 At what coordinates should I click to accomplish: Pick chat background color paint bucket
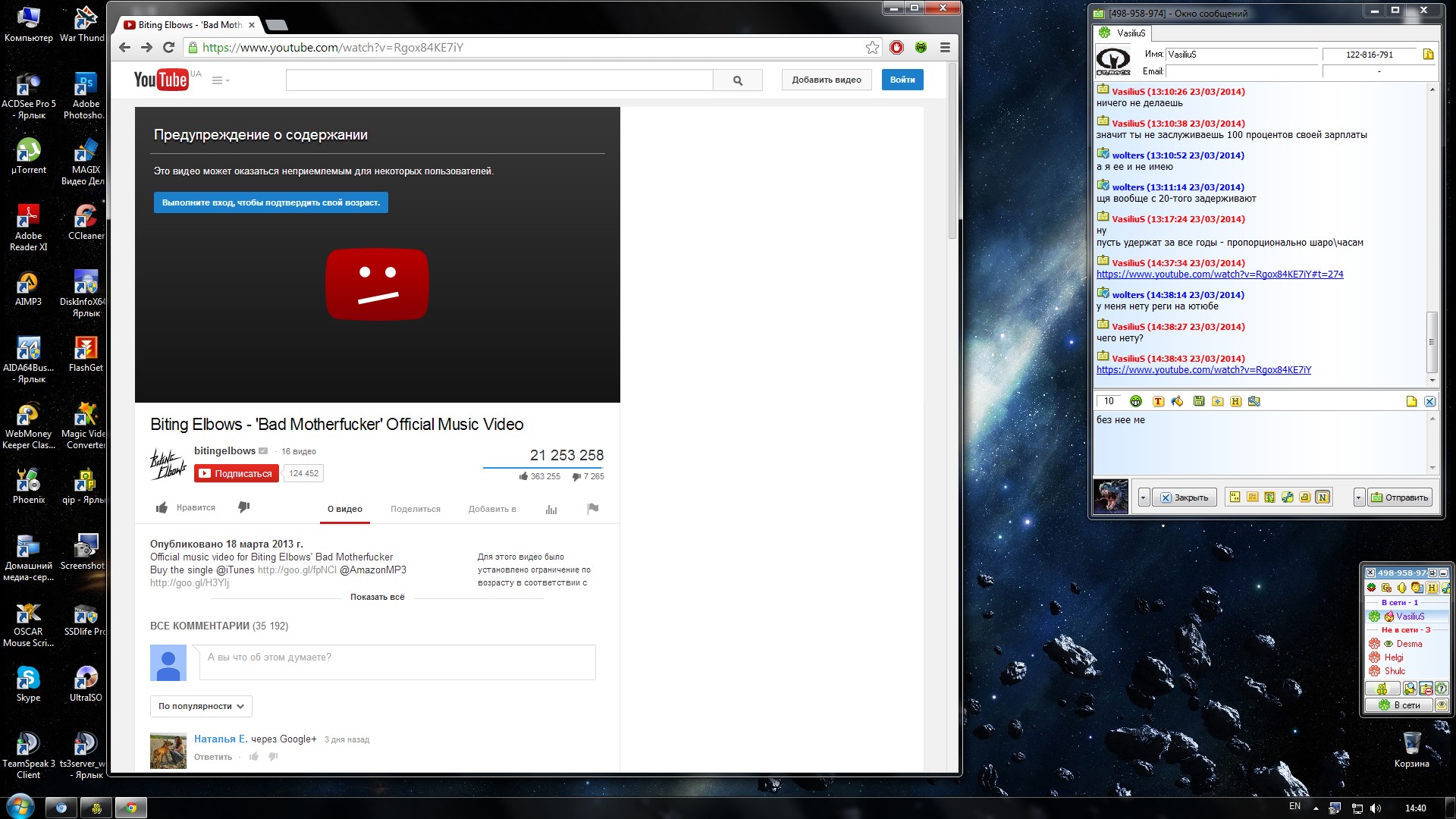(x=1177, y=401)
